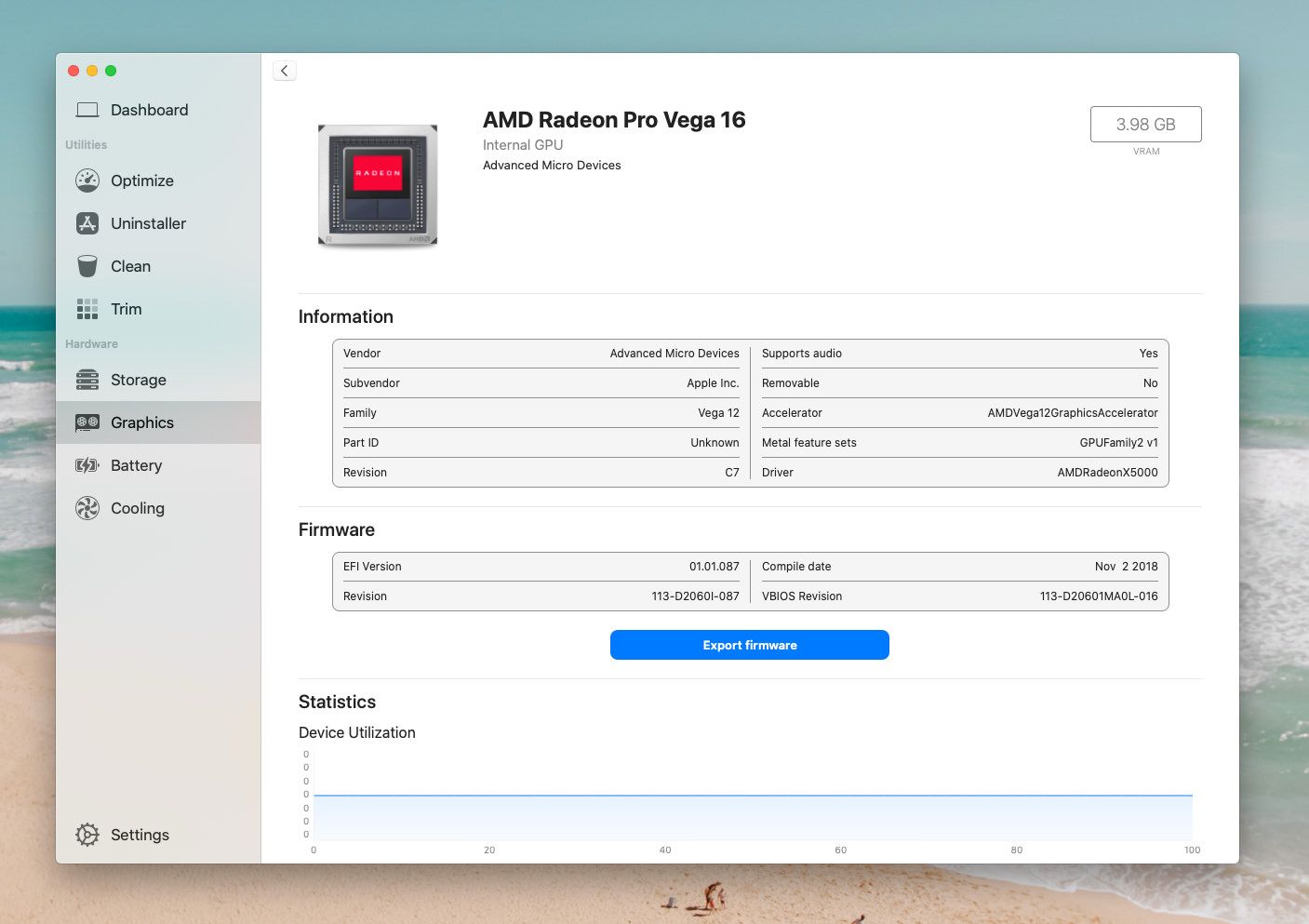Click the Uninstaller app icon
This screenshot has height=924, width=1309.
coord(87,223)
